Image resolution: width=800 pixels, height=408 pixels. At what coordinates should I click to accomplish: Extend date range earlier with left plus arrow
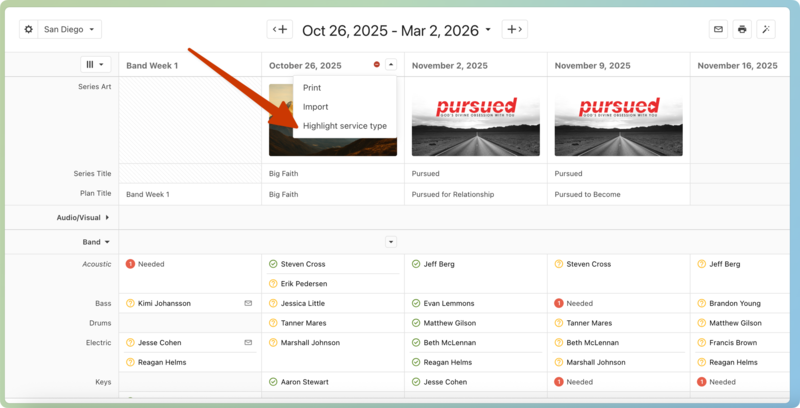(280, 30)
